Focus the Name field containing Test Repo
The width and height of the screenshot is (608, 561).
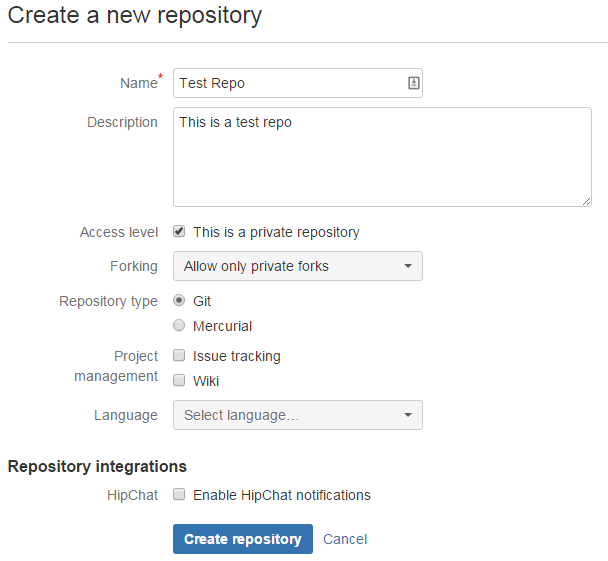pos(290,84)
